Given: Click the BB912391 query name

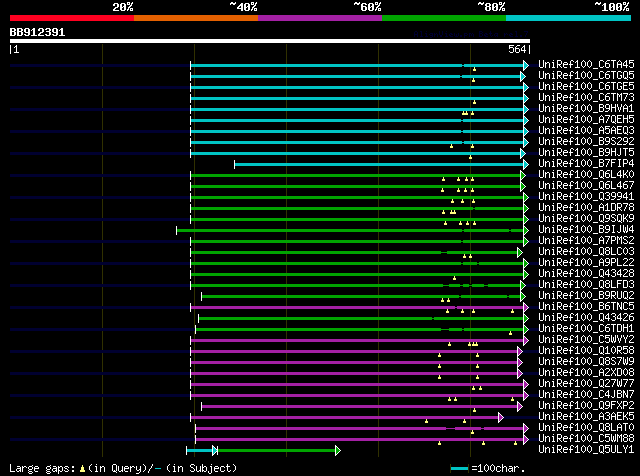Looking at the screenshot, I should 37,32.
